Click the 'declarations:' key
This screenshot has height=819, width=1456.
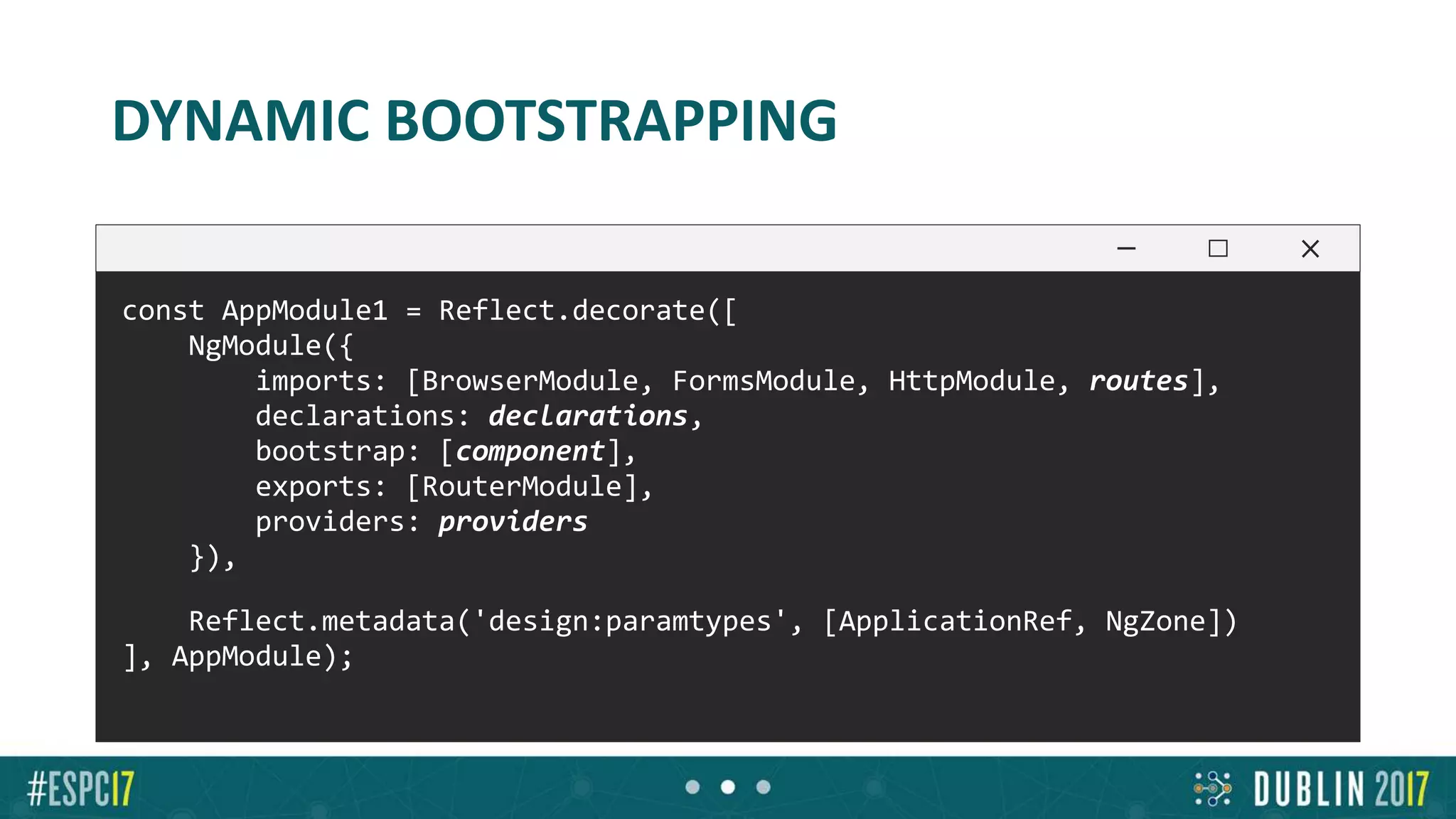point(363,416)
